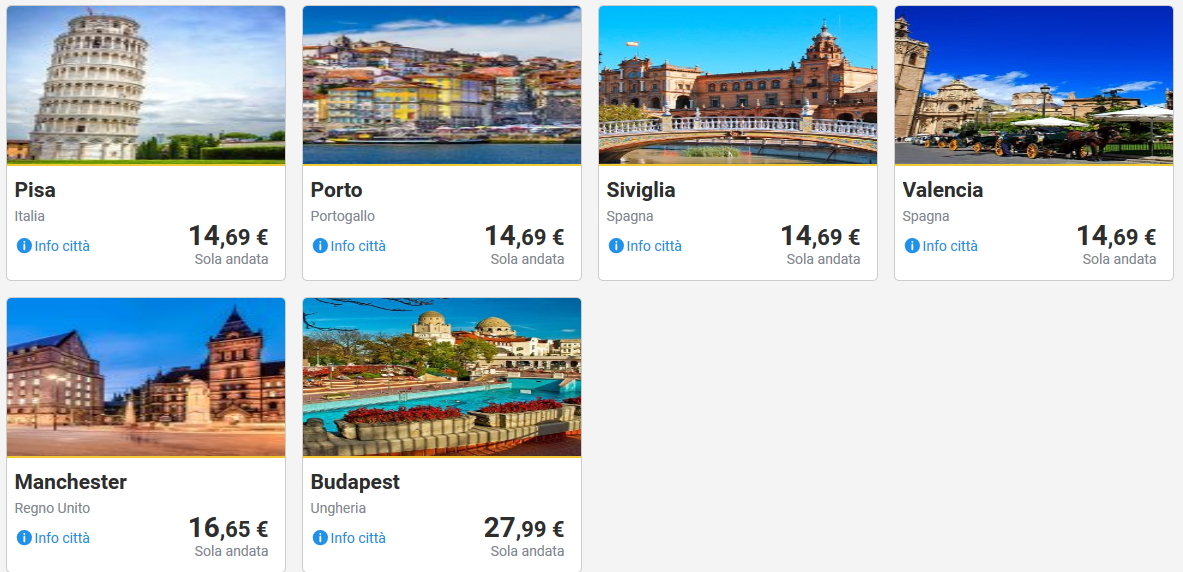The height and width of the screenshot is (572, 1183).
Task: Click the 16,65 € Manchester price
Action: point(228,529)
